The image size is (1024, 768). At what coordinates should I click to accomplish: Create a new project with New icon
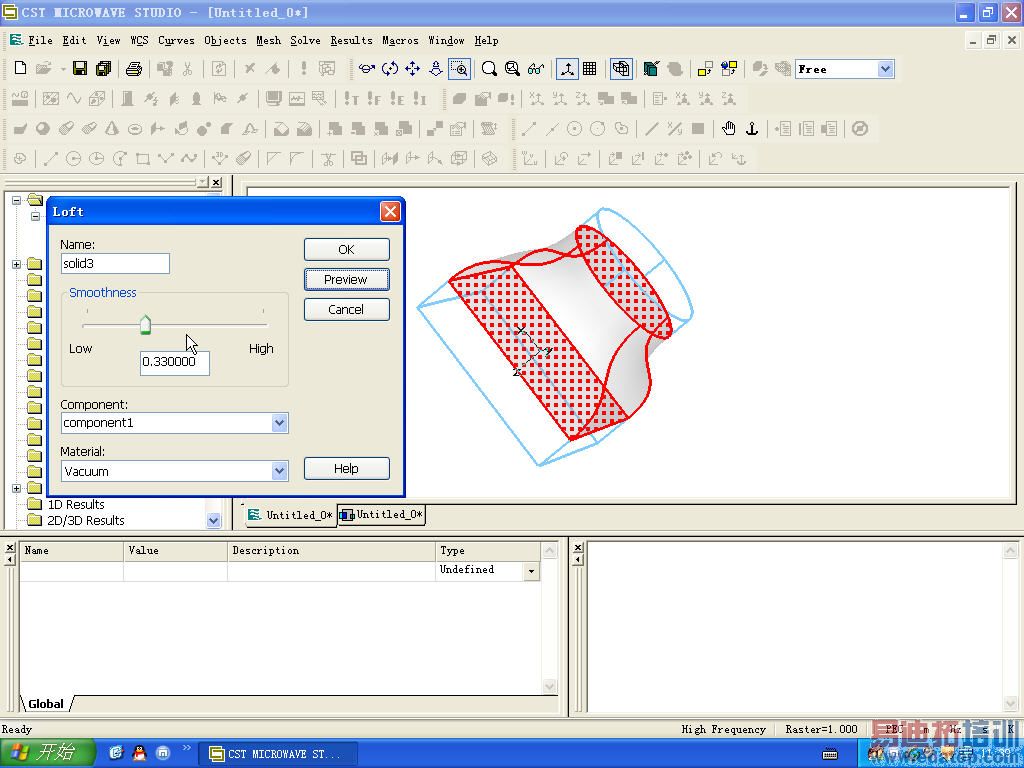click(20, 69)
